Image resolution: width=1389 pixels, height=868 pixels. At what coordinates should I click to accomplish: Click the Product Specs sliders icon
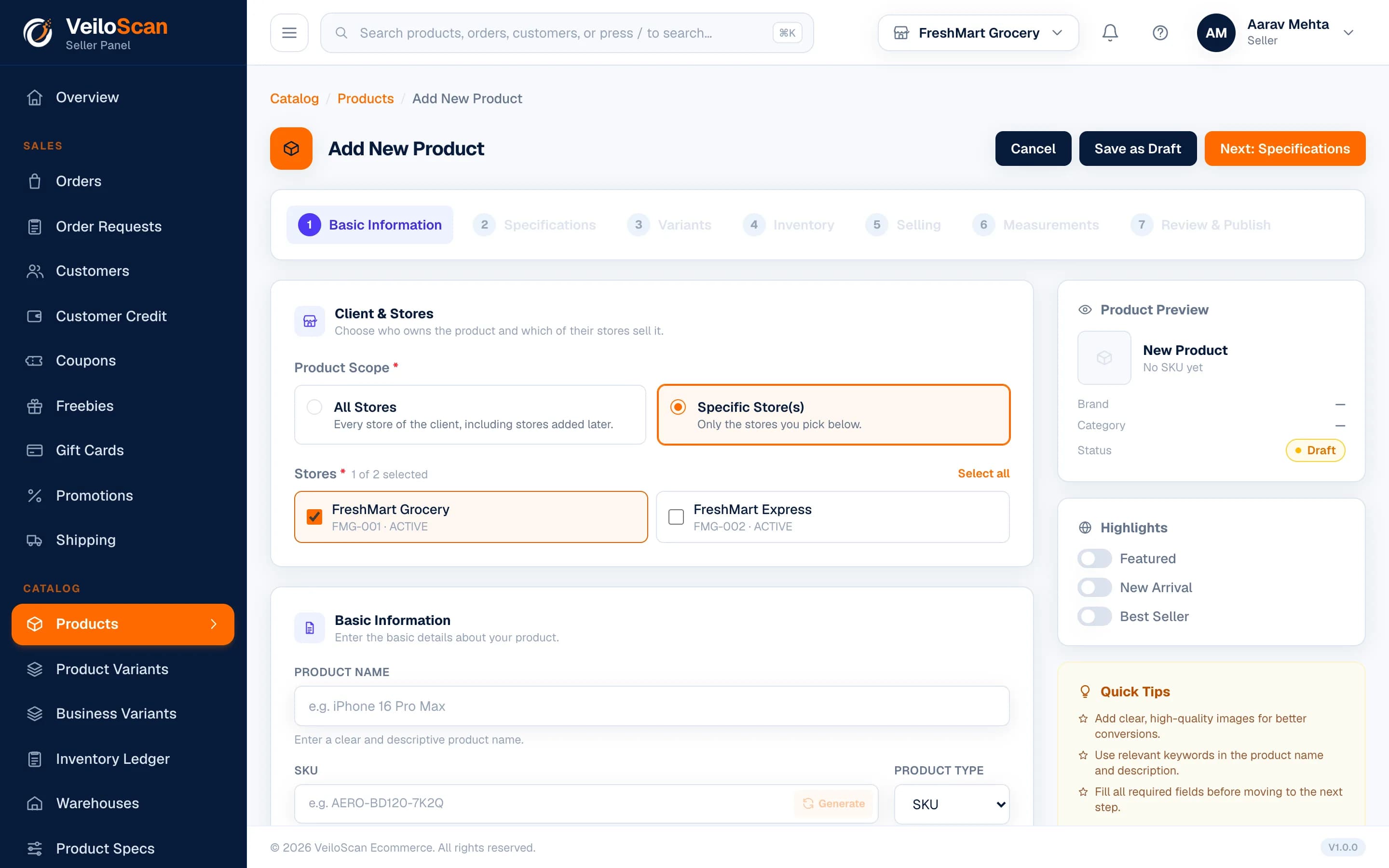point(34,849)
